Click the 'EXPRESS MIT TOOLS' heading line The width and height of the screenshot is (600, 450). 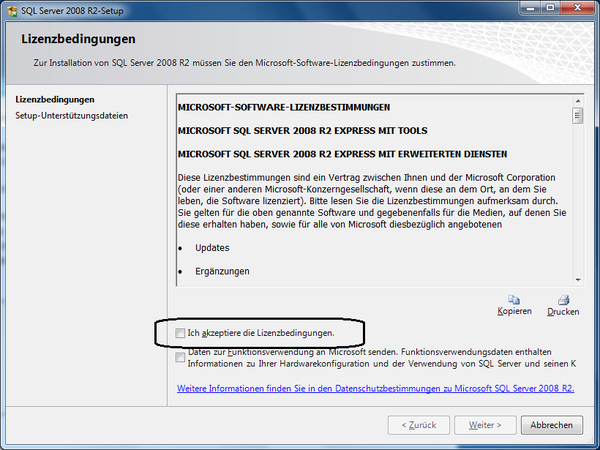point(302,131)
